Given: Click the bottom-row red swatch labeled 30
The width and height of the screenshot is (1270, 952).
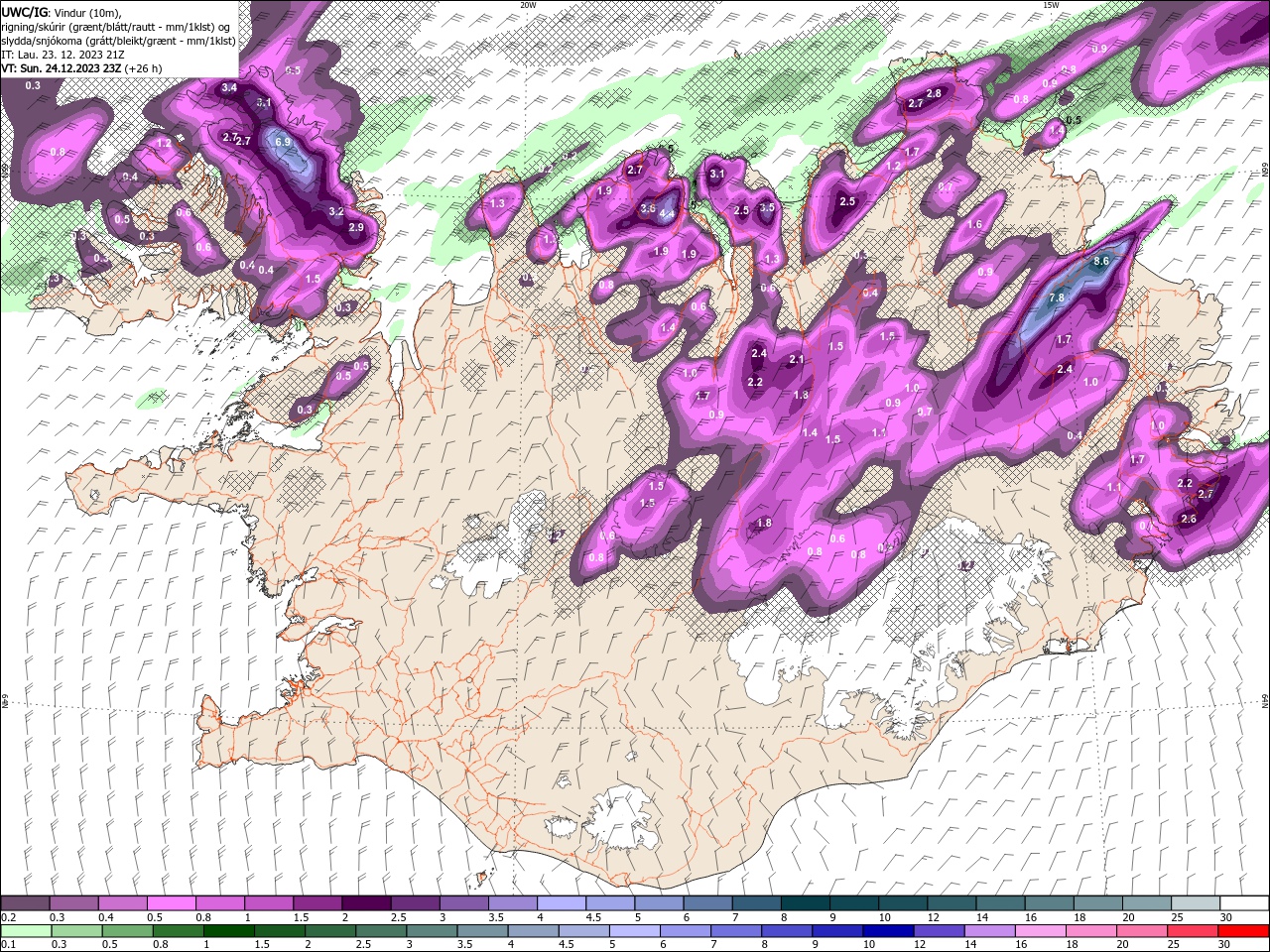Looking at the screenshot, I should click(1244, 931).
